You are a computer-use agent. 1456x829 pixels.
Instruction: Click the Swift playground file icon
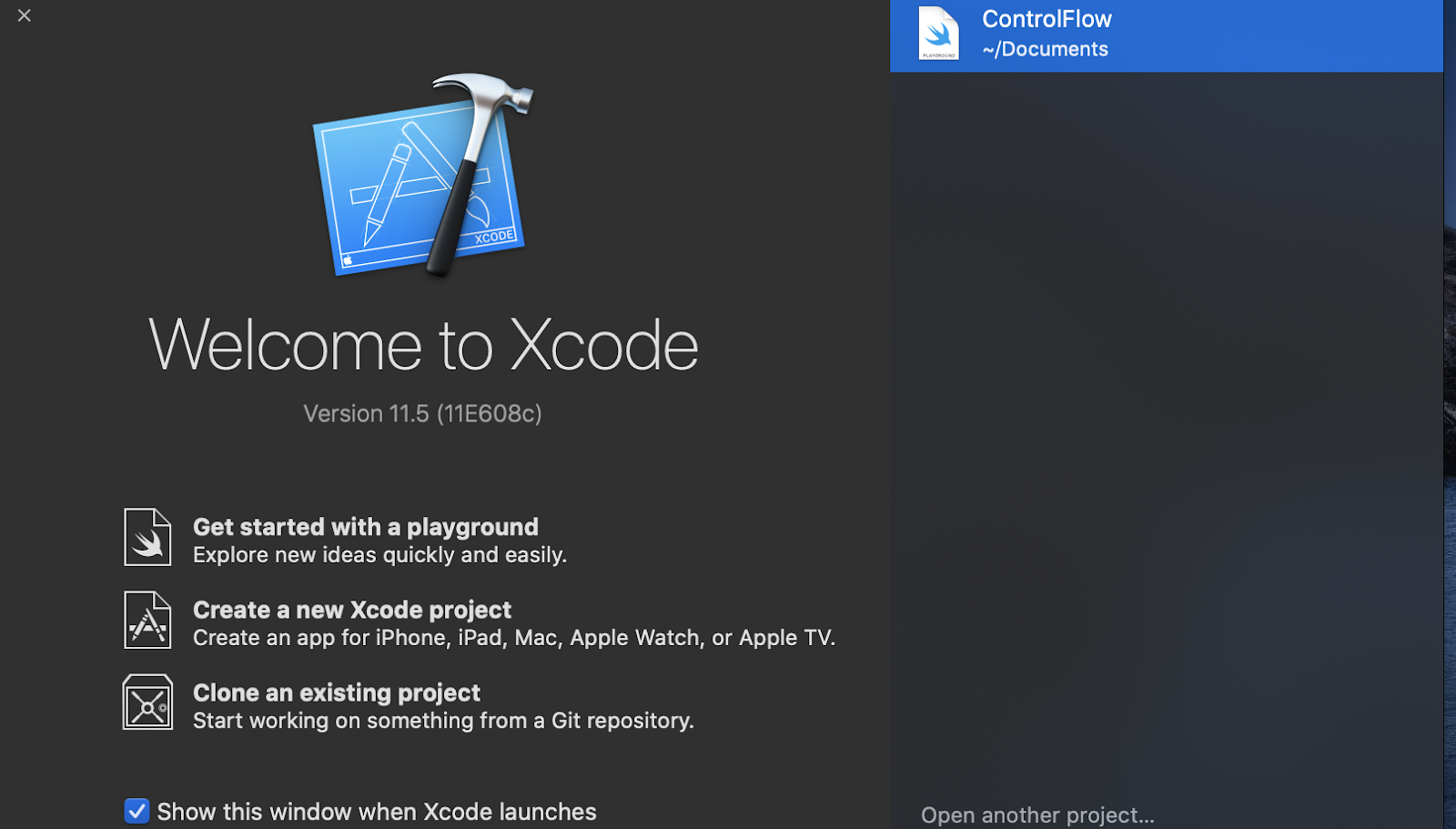pyautogui.click(x=147, y=537)
